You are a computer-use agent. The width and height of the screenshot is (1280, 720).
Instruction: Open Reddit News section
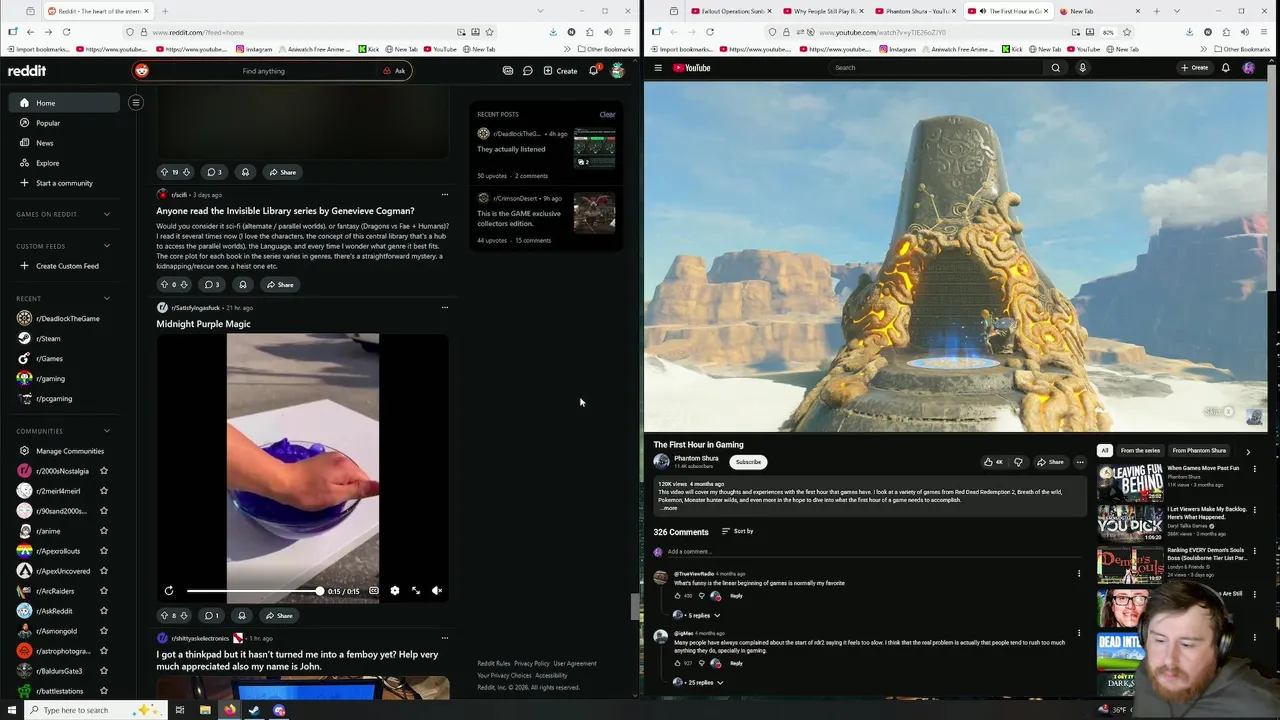click(x=64, y=143)
